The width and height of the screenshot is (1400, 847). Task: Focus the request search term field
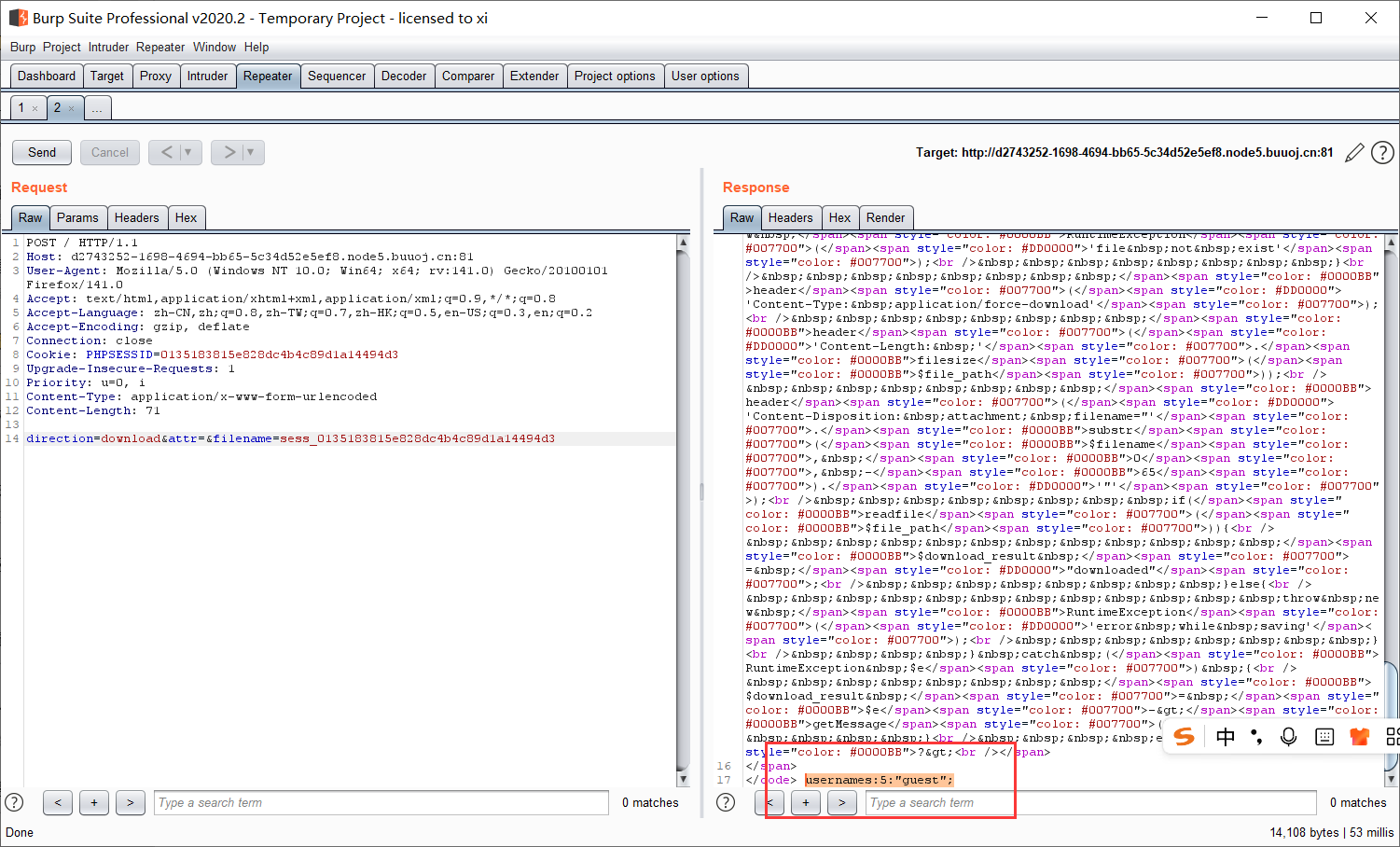381,802
